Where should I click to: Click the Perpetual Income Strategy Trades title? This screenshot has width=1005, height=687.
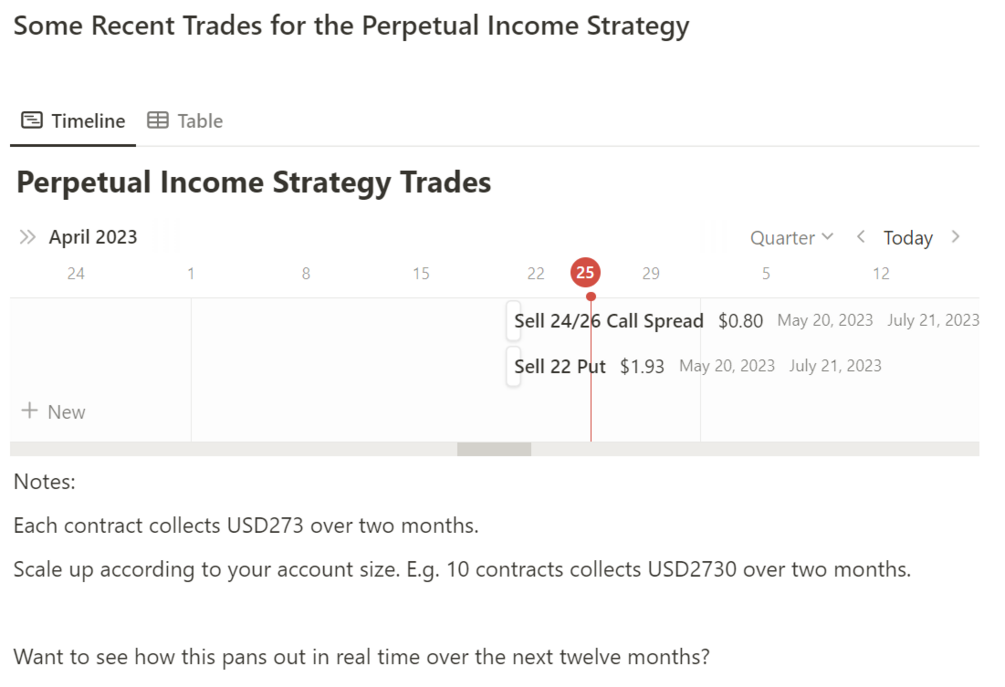254,183
